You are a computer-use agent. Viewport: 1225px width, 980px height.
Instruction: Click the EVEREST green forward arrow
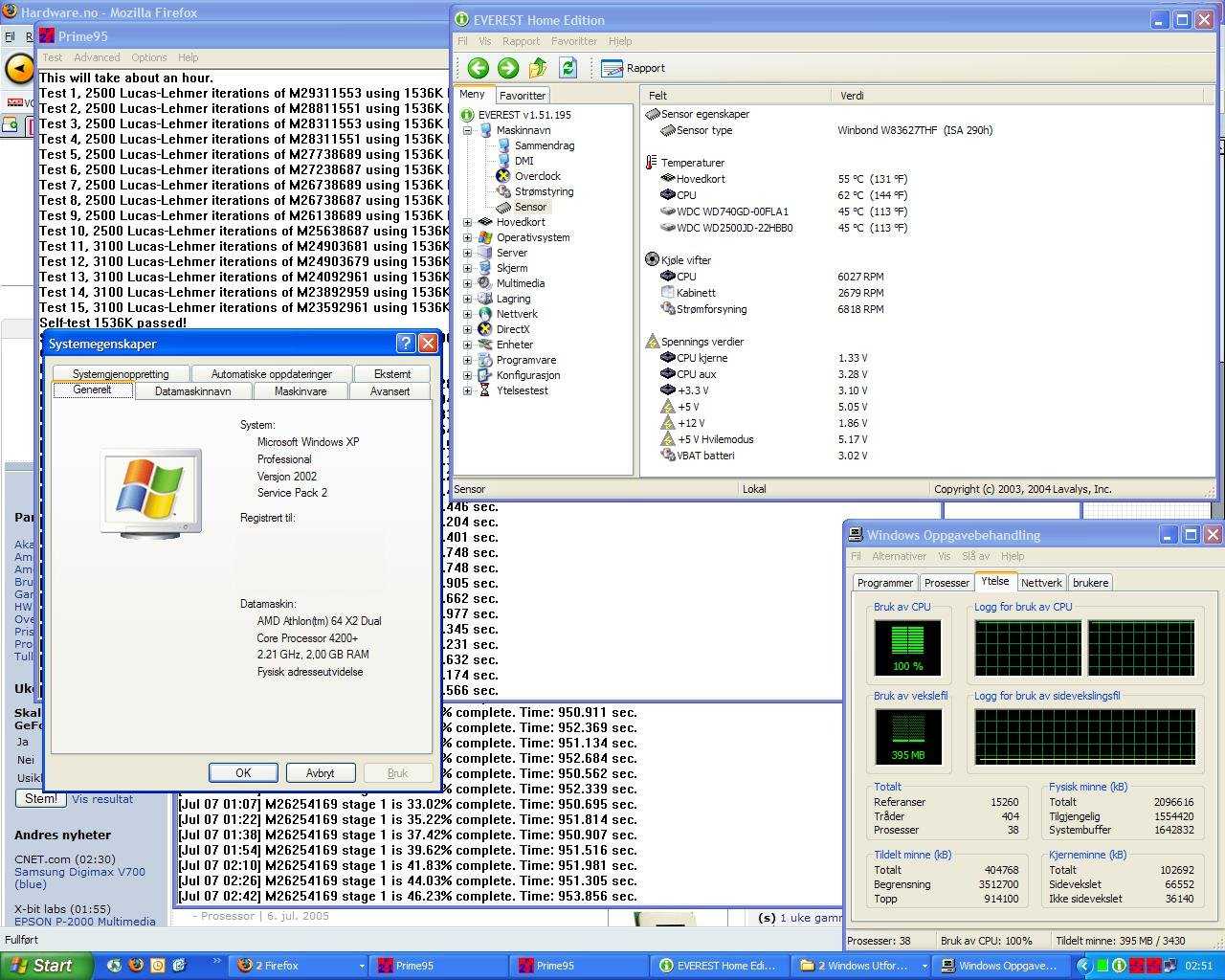coord(508,68)
